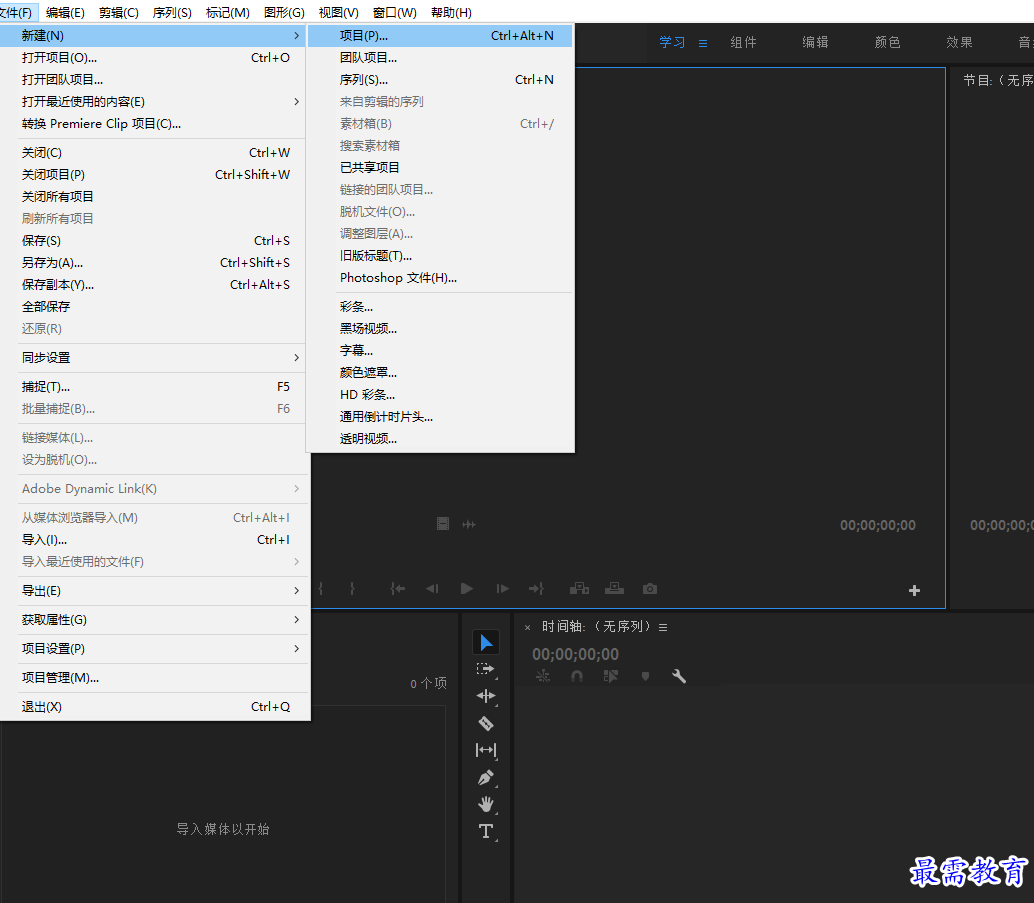This screenshot has width=1034, height=903.
Task: Choose HD 彩条... menu entry
Action: point(440,394)
